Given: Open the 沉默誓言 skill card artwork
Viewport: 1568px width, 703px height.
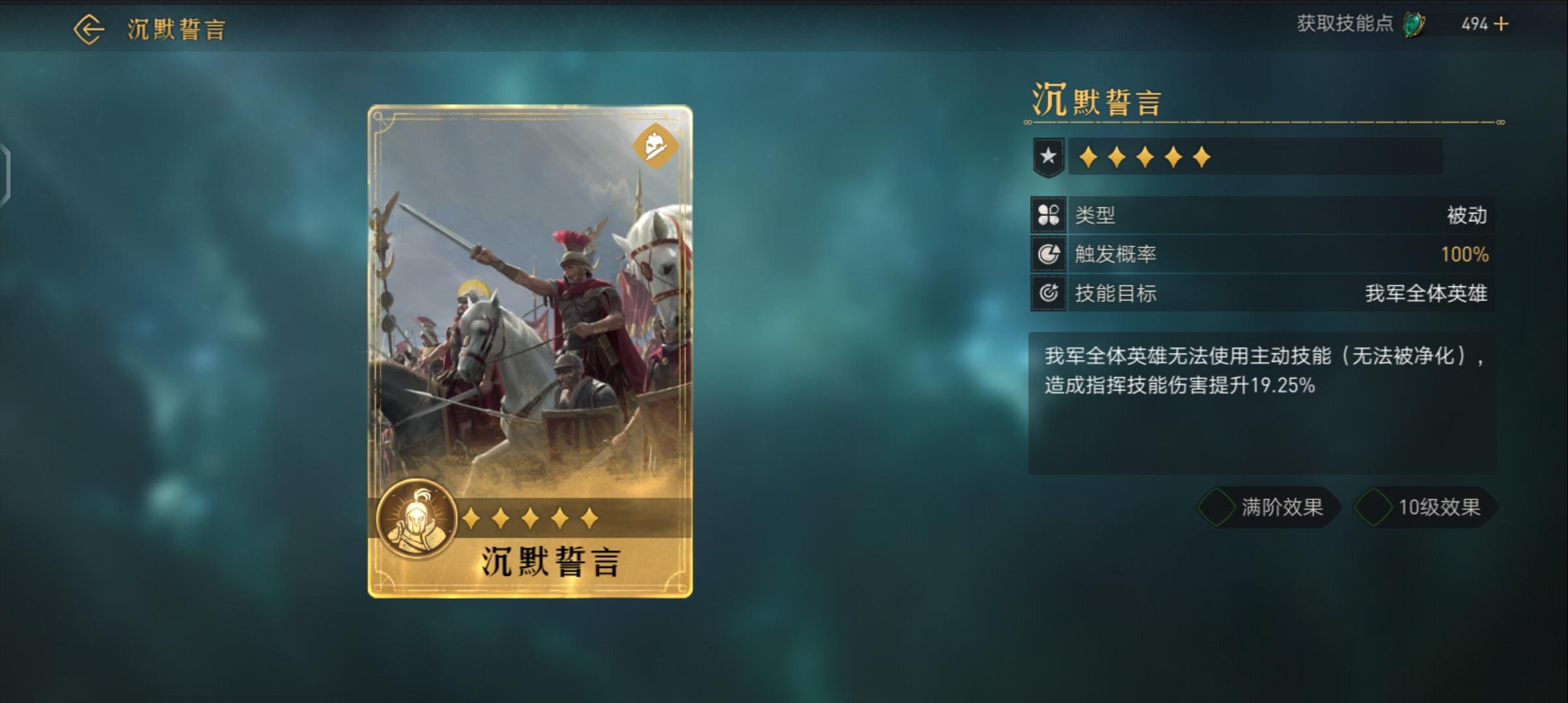Looking at the screenshot, I should (530, 351).
